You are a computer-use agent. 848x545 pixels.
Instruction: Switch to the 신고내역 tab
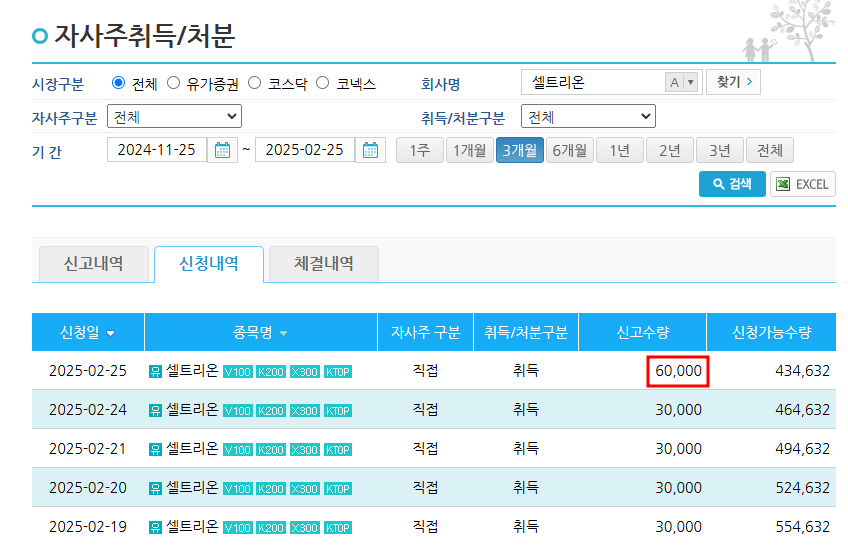(94, 264)
